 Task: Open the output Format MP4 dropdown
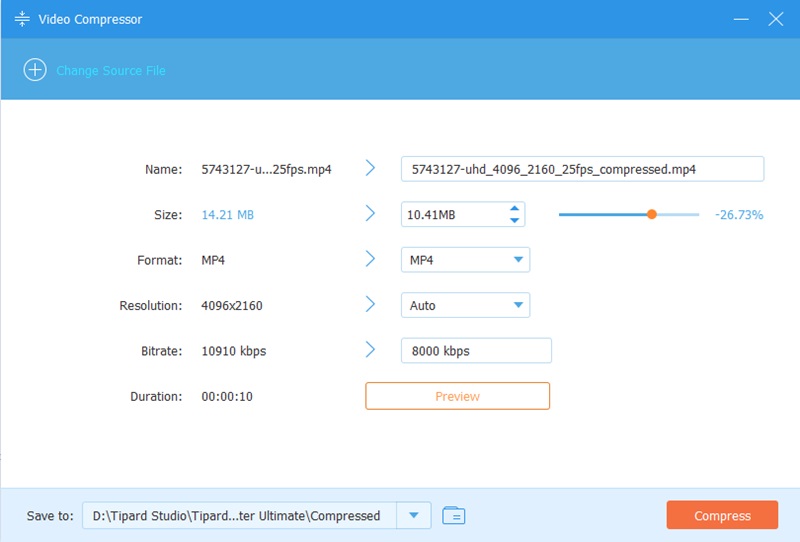(x=465, y=260)
